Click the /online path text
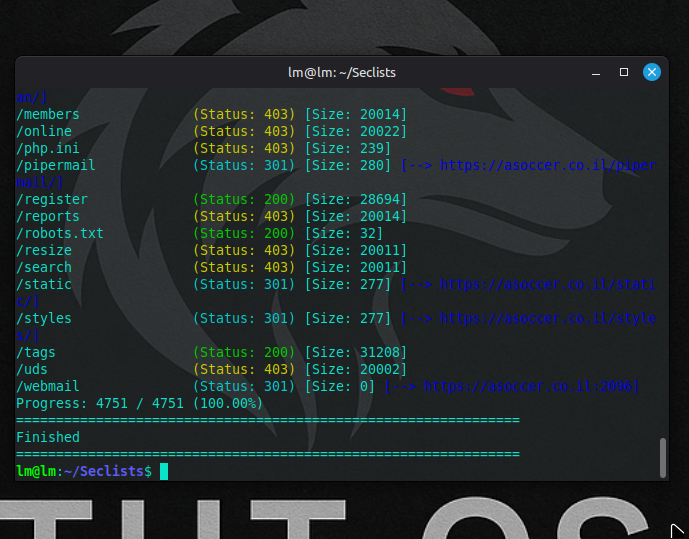 point(44,131)
